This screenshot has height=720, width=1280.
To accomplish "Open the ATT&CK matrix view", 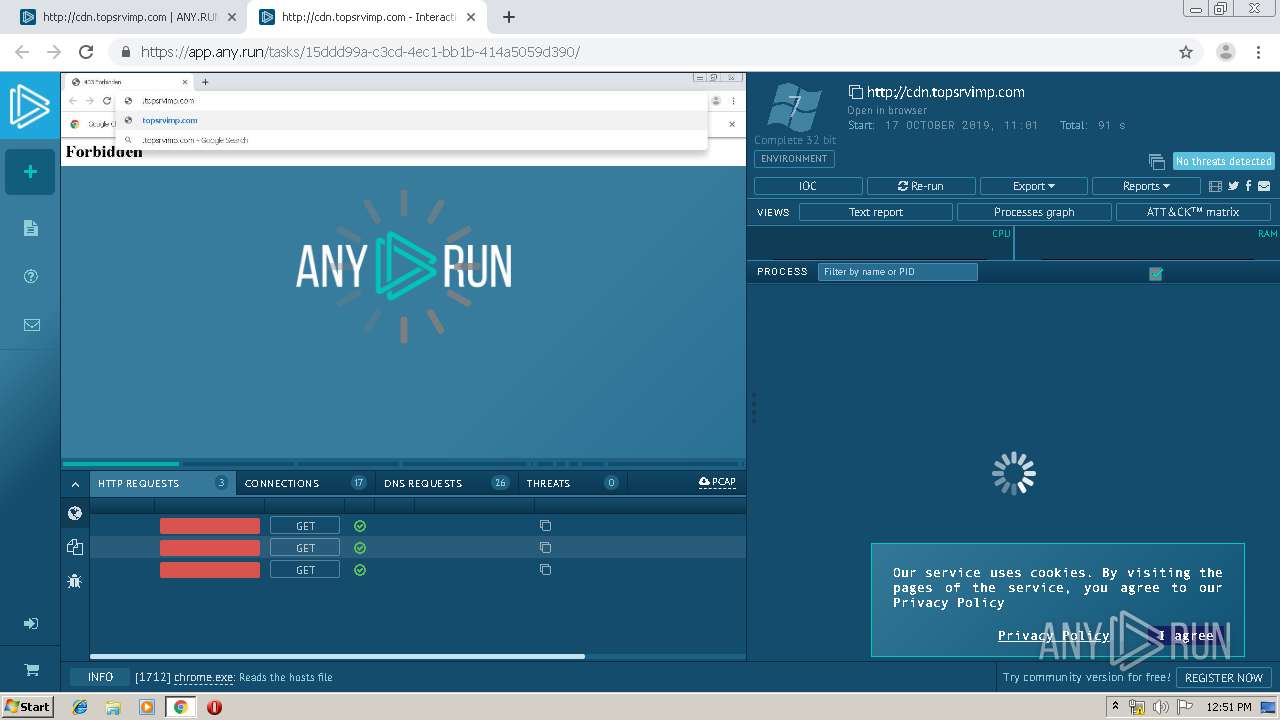I will [1193, 212].
